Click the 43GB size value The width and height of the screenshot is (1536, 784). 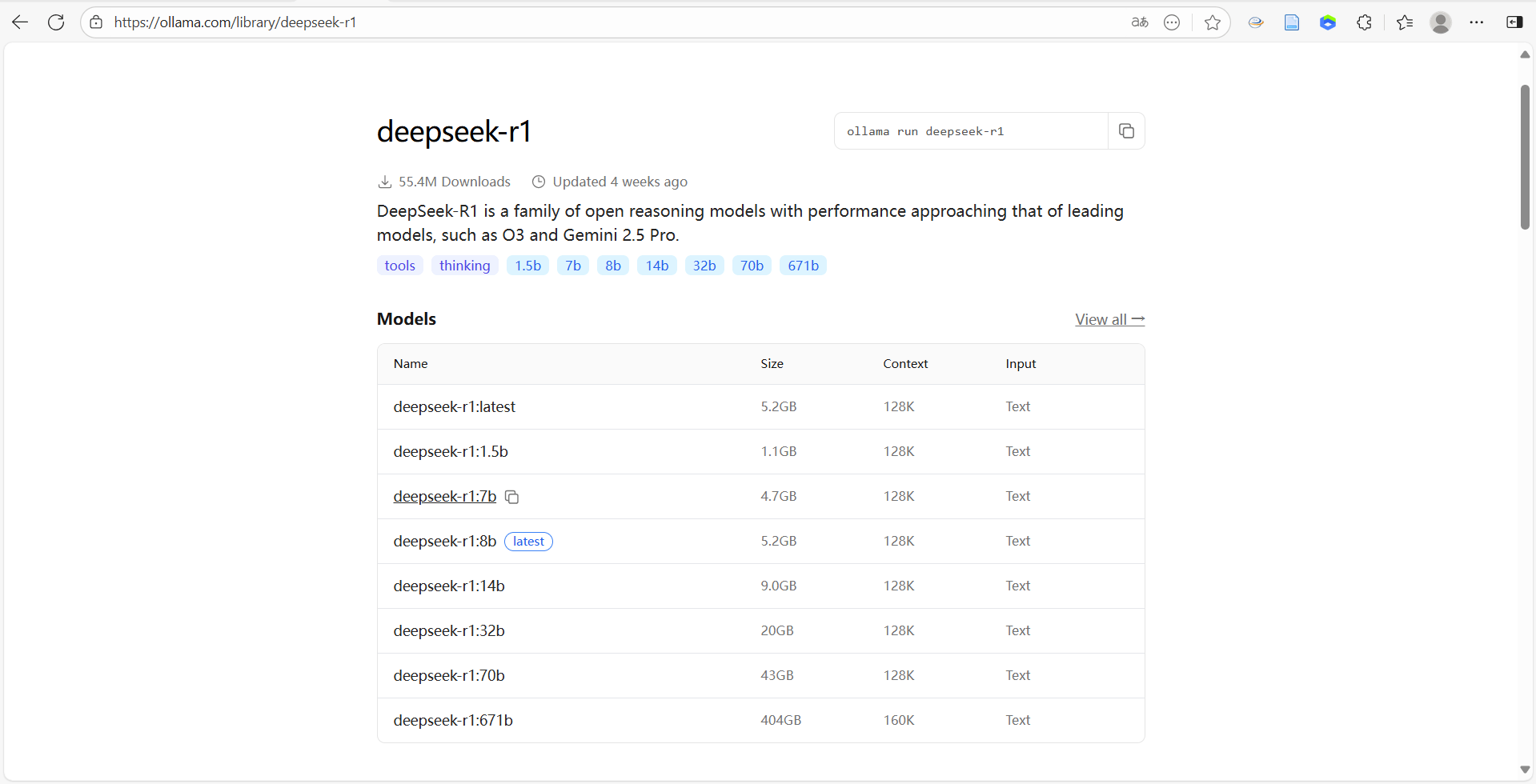777,675
